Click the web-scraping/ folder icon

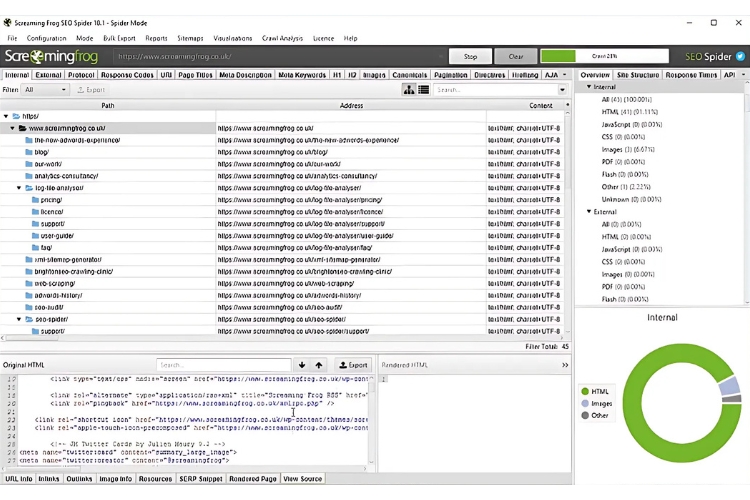coord(29,284)
